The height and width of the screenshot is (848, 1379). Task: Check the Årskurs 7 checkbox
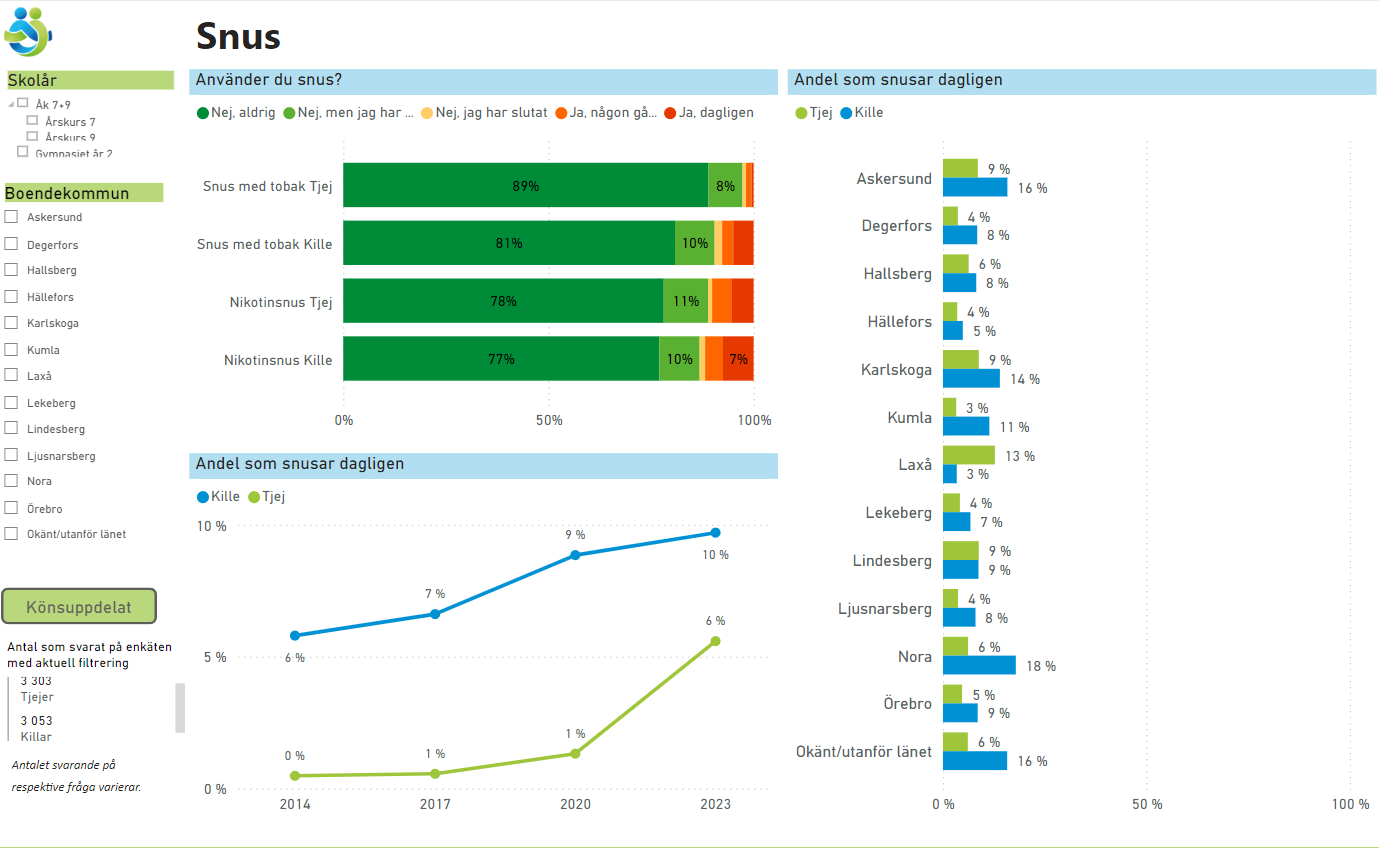(32, 120)
